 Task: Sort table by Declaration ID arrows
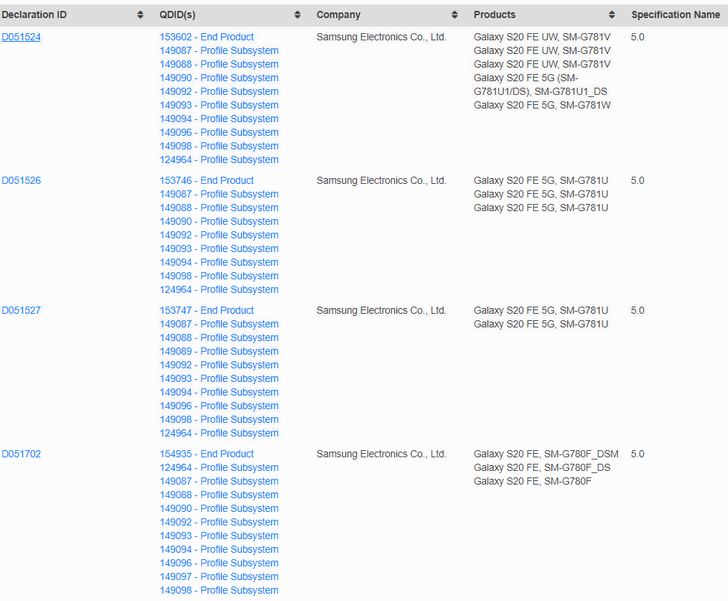[140, 15]
